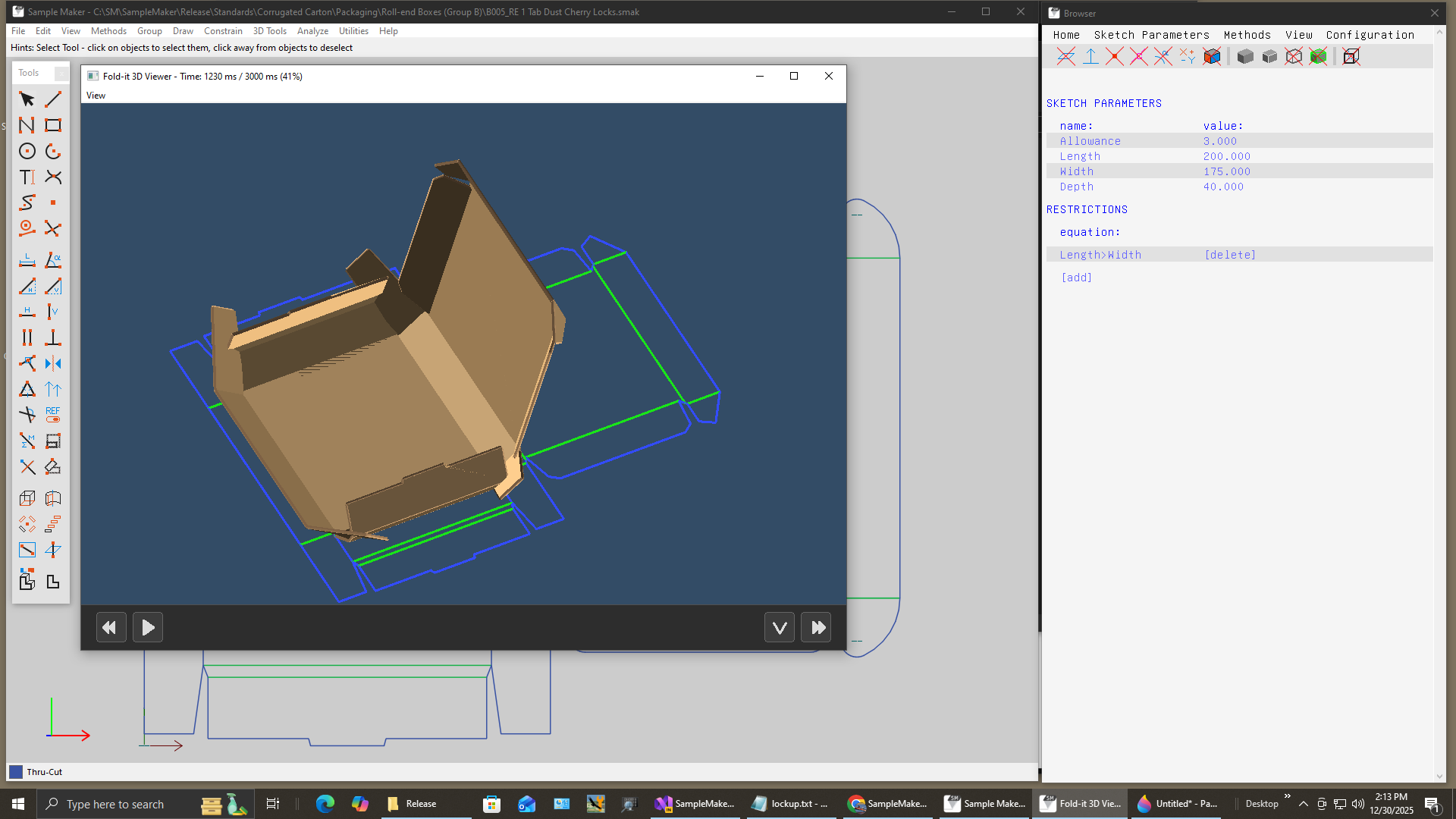Click [delete] next to Length>Width
The height and width of the screenshot is (819, 1456).
point(1230,255)
